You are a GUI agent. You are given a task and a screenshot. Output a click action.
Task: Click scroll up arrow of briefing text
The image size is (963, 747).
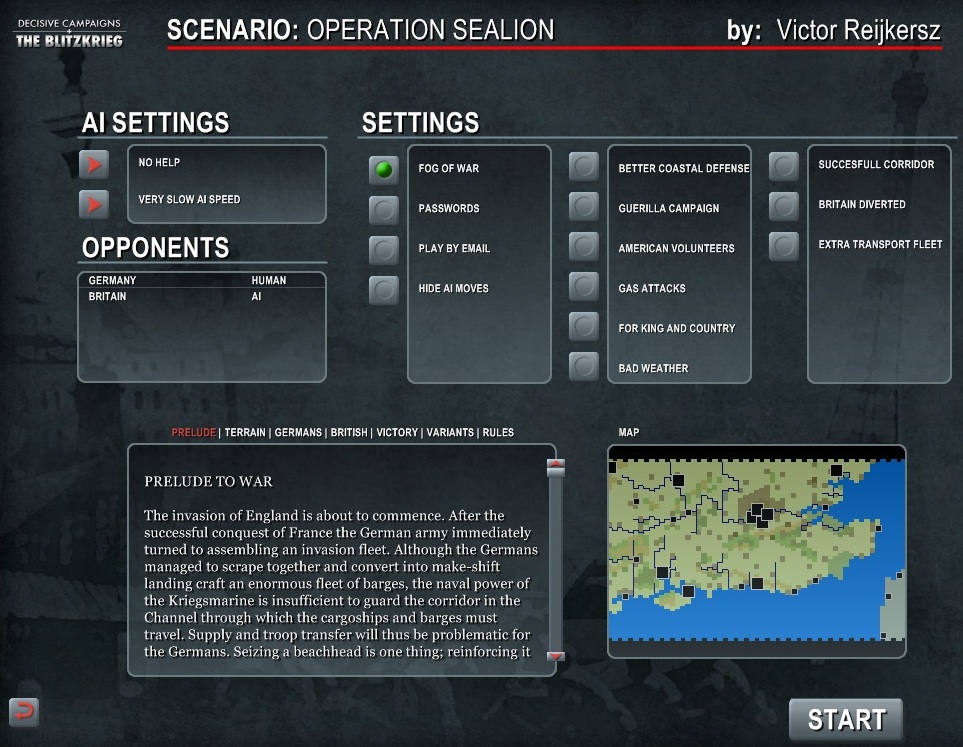(556, 466)
